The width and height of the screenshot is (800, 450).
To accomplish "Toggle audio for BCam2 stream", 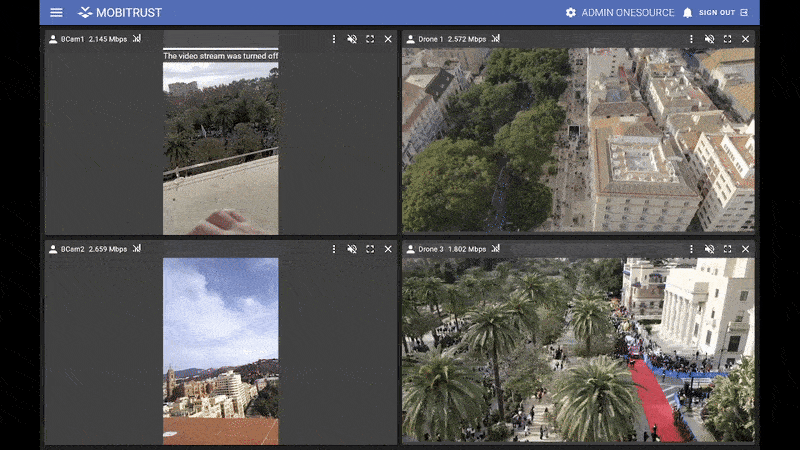I will (x=352, y=249).
